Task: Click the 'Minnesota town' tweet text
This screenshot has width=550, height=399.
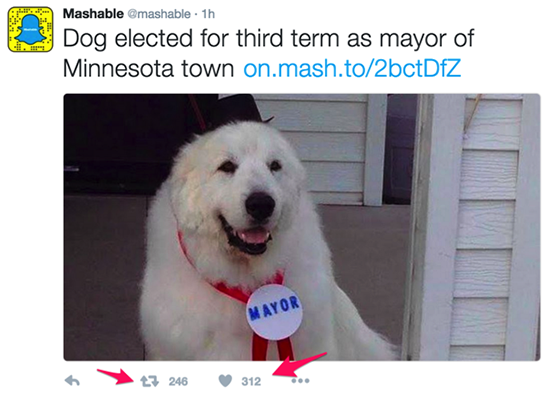Action: (148, 69)
